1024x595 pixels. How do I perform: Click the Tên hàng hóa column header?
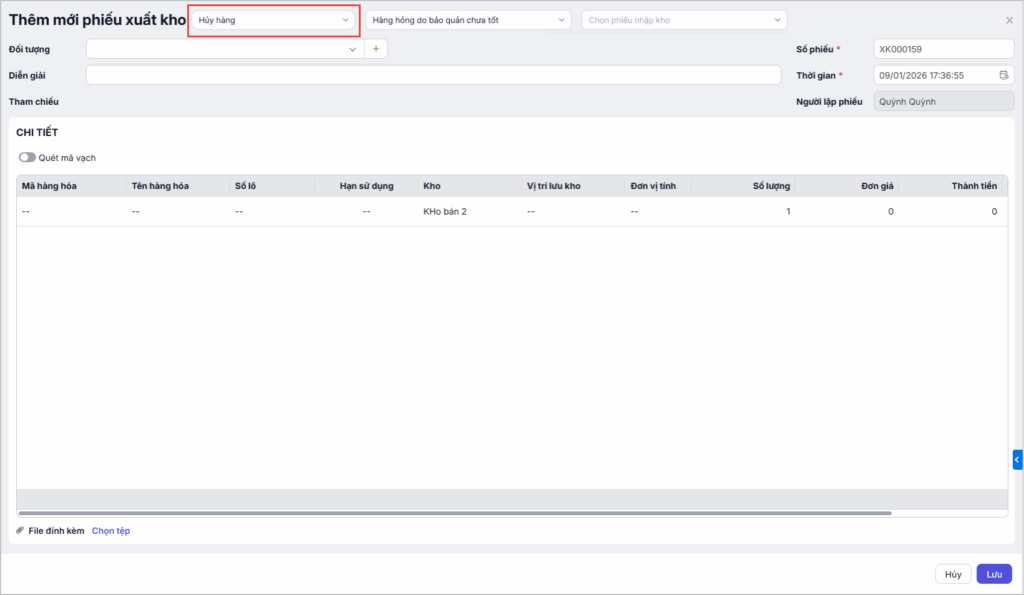click(x=178, y=186)
